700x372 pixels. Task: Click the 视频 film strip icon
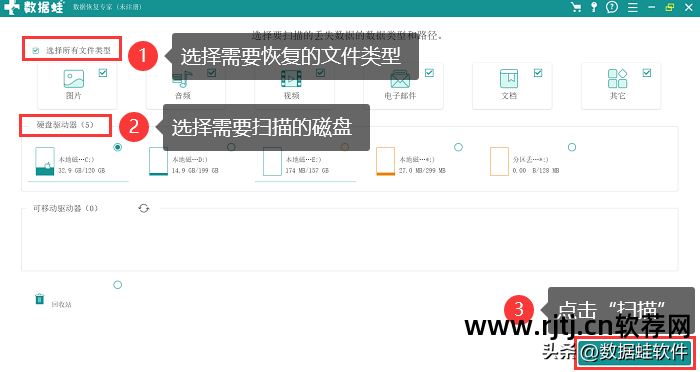point(291,79)
